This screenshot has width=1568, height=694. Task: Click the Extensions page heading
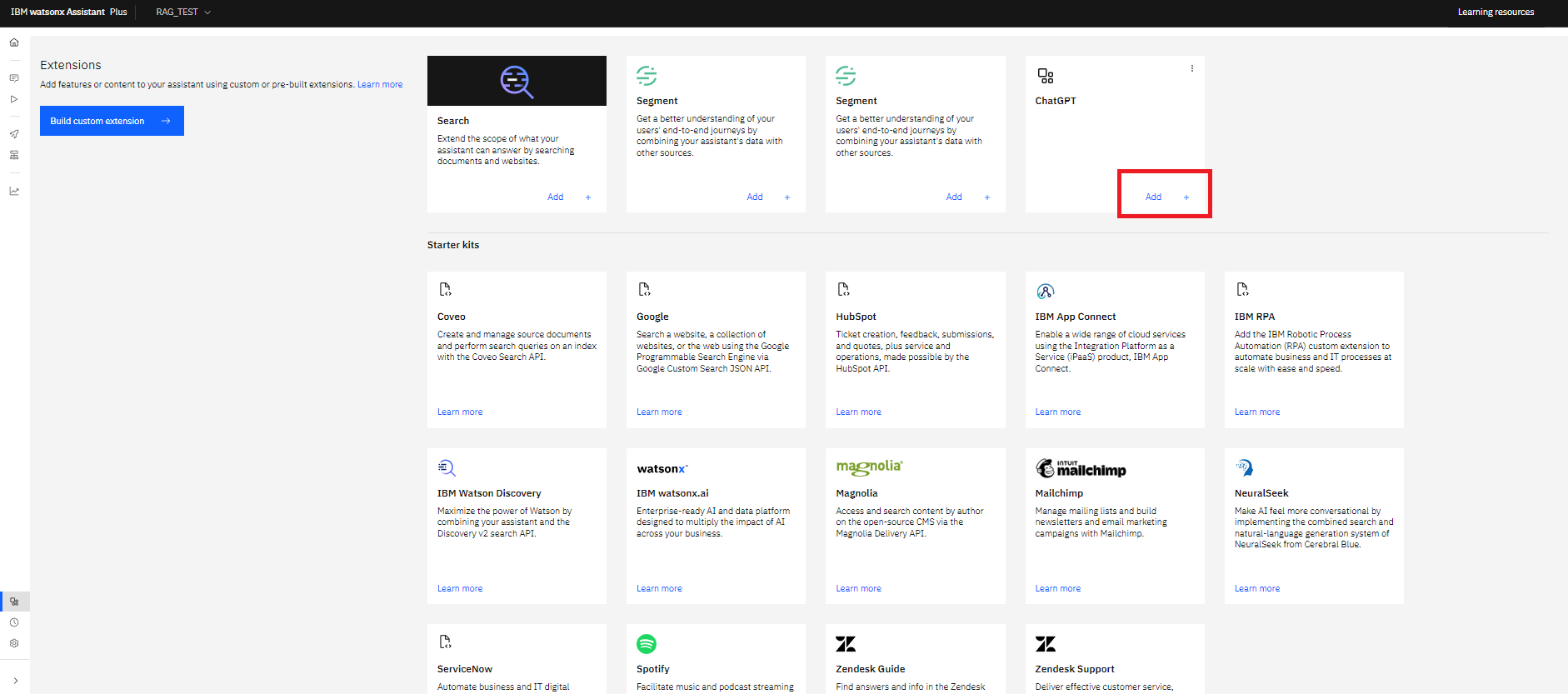point(71,65)
